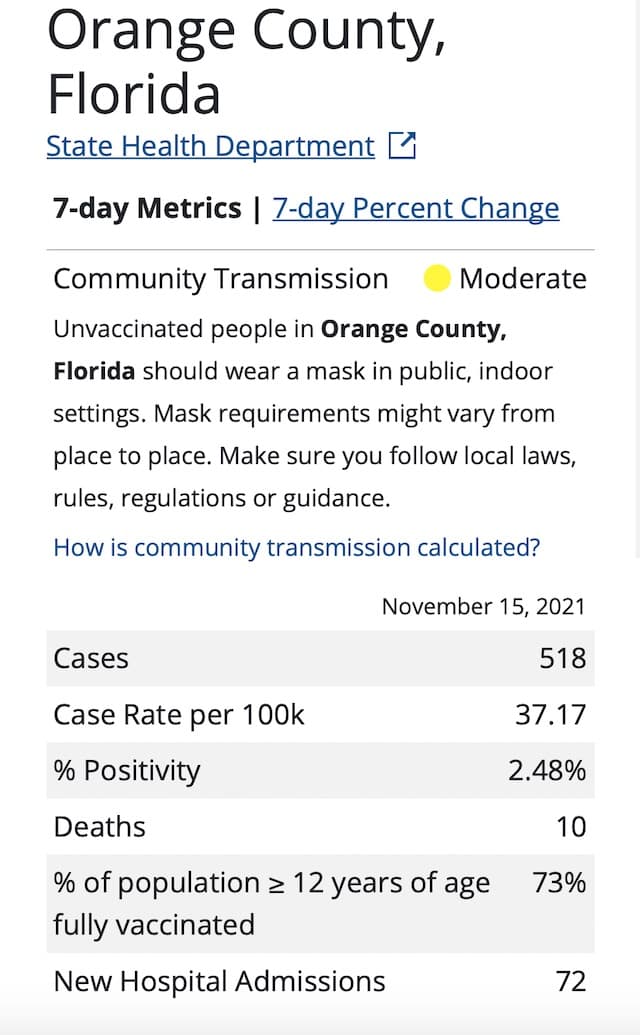Select the Case Rate per 100k row
Screen dimensions: 640x1035
click(320, 714)
